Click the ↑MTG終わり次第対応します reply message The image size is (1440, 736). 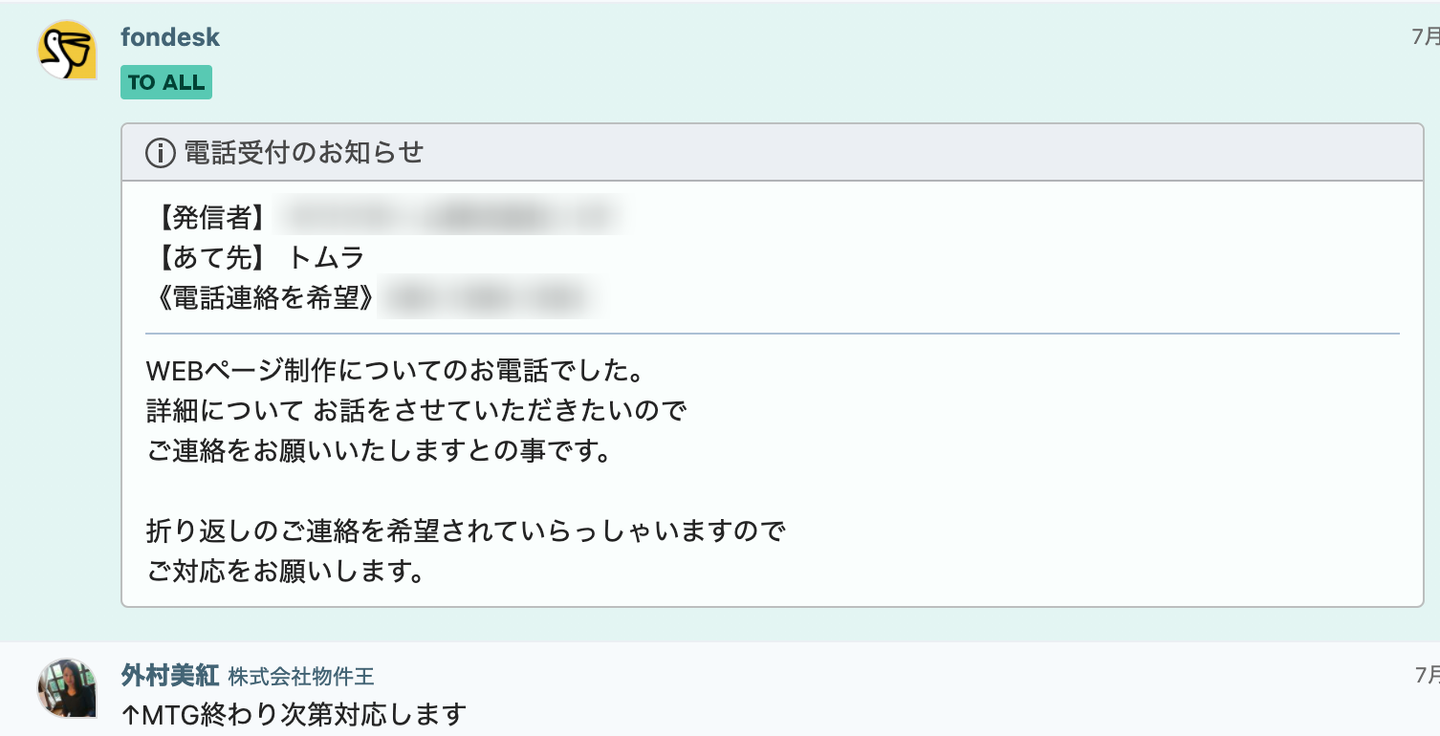(294, 715)
